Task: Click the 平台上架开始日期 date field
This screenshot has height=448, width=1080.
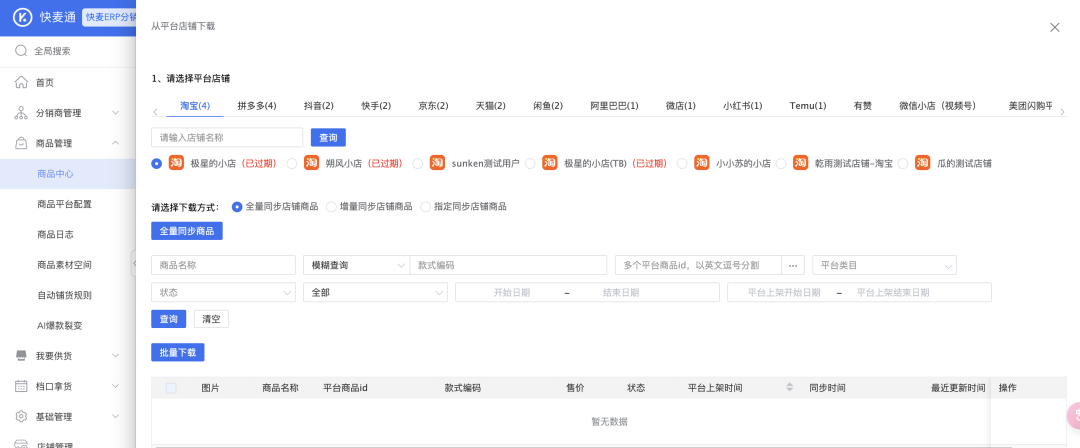Action: pyautogui.click(x=784, y=292)
